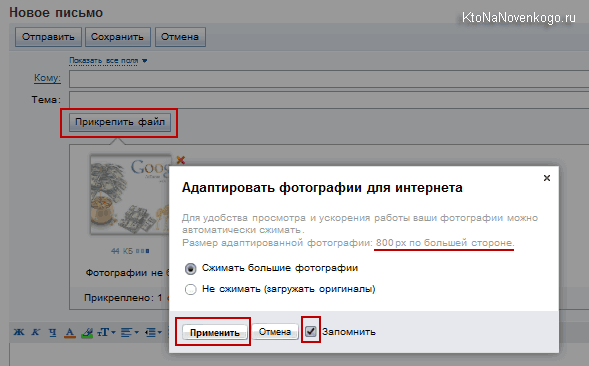Open the font size dropdown (тТ)
The width and height of the screenshot is (589, 366).
(106, 332)
